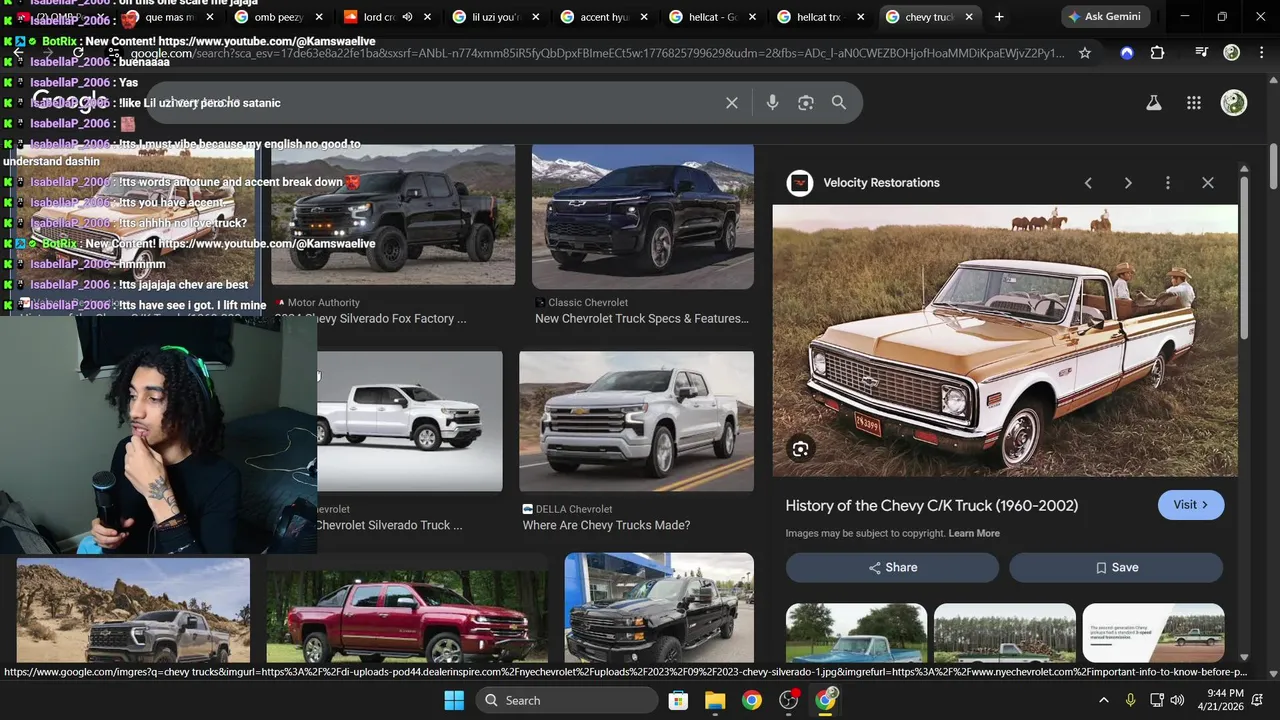Share the previewed truck image
The image size is (1280, 720).
pyautogui.click(x=892, y=567)
